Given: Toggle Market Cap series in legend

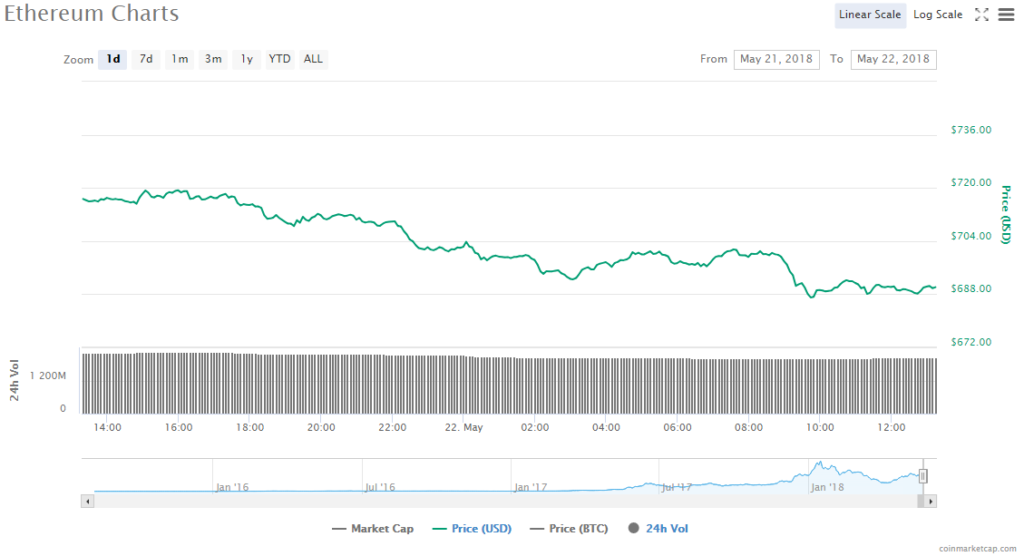Looking at the screenshot, I should 374,528.
